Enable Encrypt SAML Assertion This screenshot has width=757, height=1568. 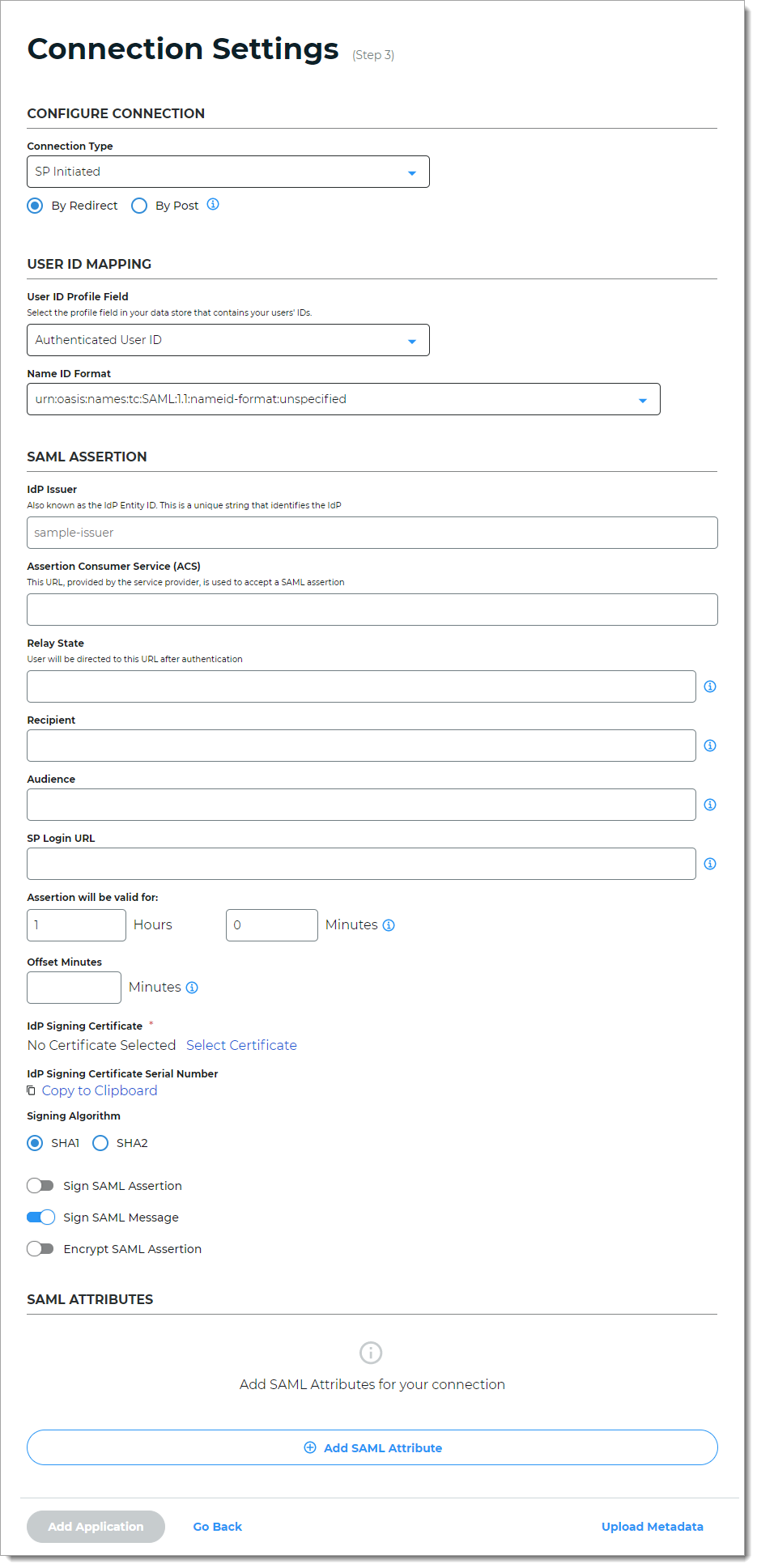pos(40,1248)
